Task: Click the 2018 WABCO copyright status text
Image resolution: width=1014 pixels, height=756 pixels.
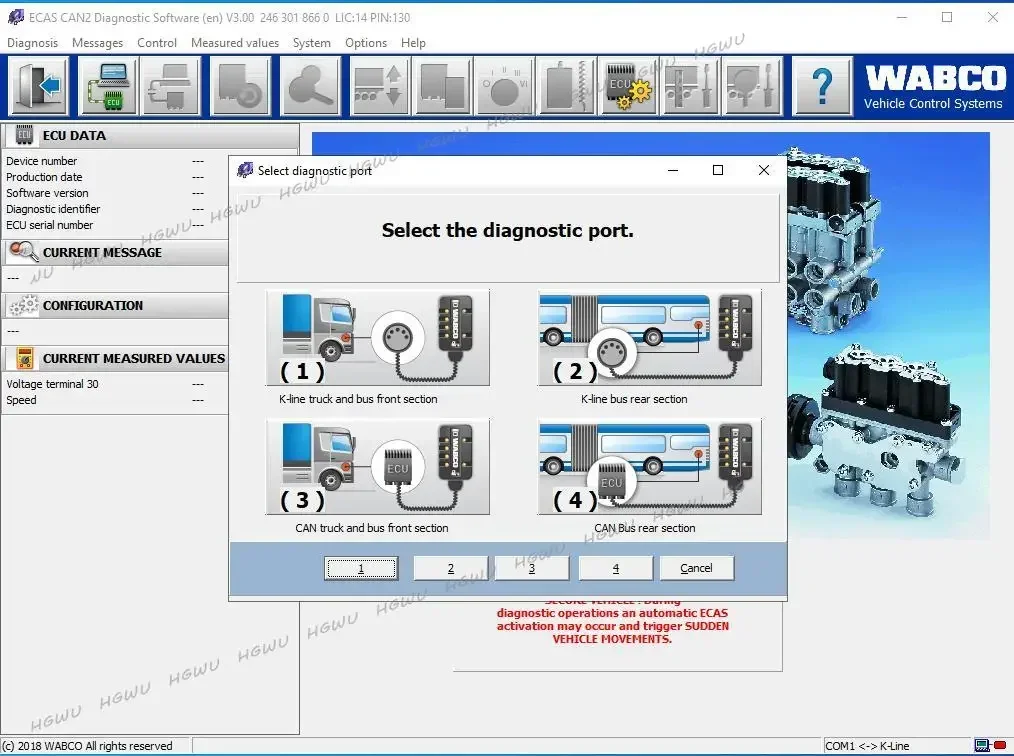Action: pyautogui.click(x=88, y=746)
